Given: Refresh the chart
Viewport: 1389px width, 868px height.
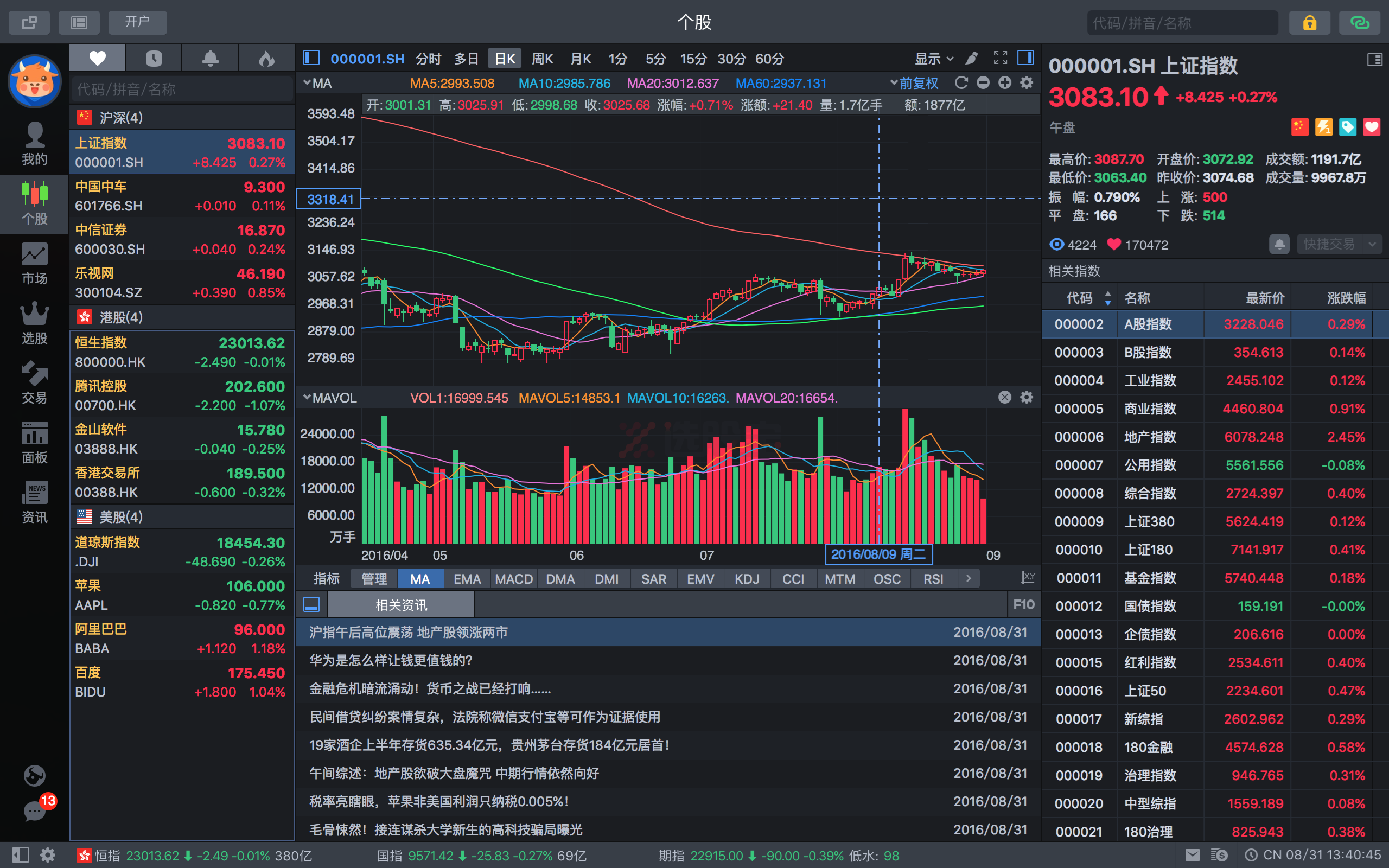Looking at the screenshot, I should coord(961,82).
